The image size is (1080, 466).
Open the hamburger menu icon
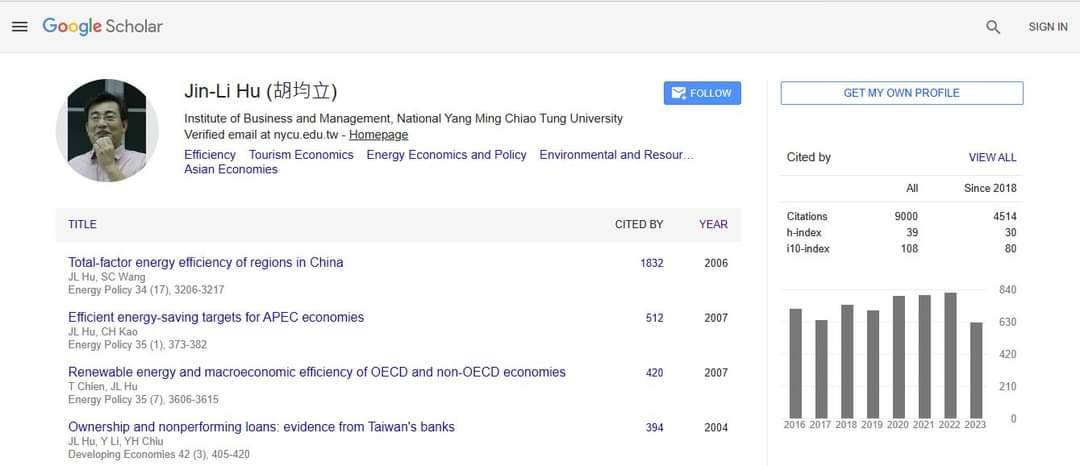(x=19, y=27)
